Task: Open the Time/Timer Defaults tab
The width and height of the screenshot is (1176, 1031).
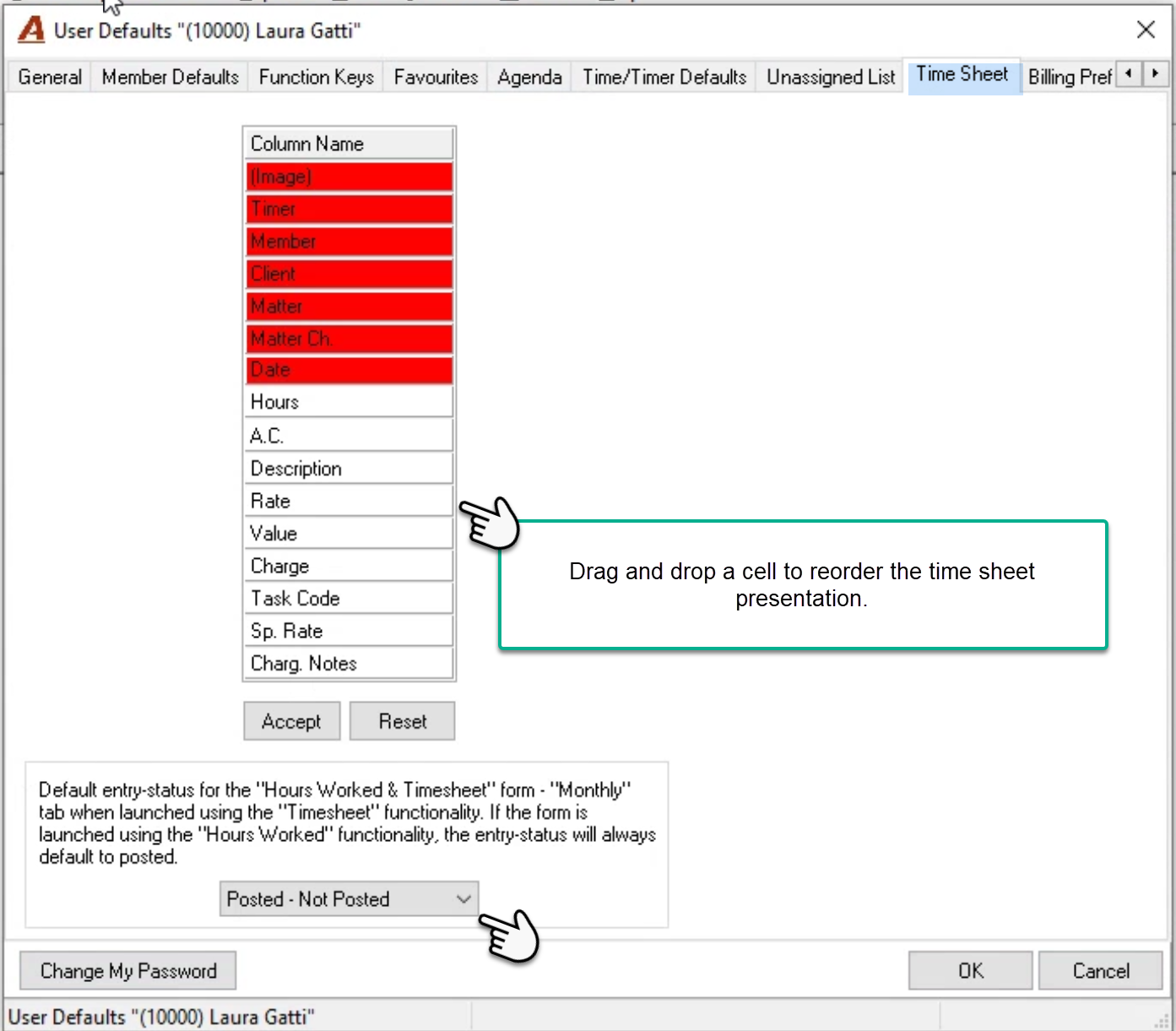Action: click(664, 77)
